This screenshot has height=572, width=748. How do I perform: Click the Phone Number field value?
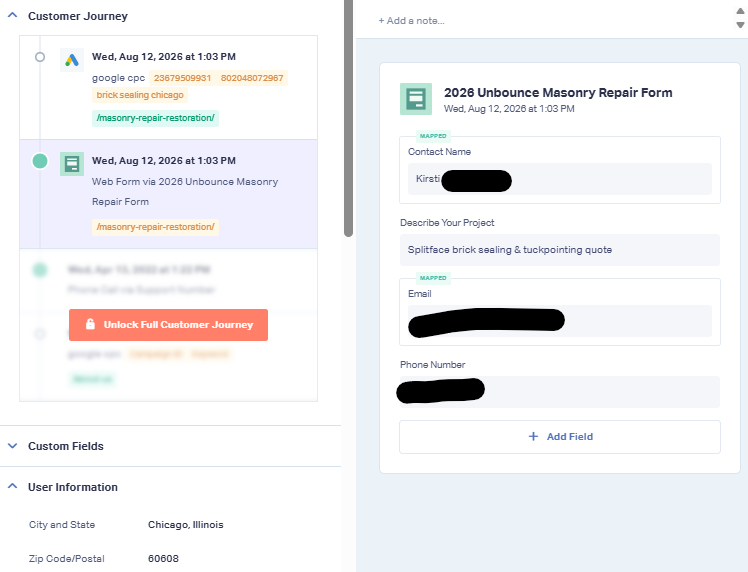pyautogui.click(x=560, y=392)
